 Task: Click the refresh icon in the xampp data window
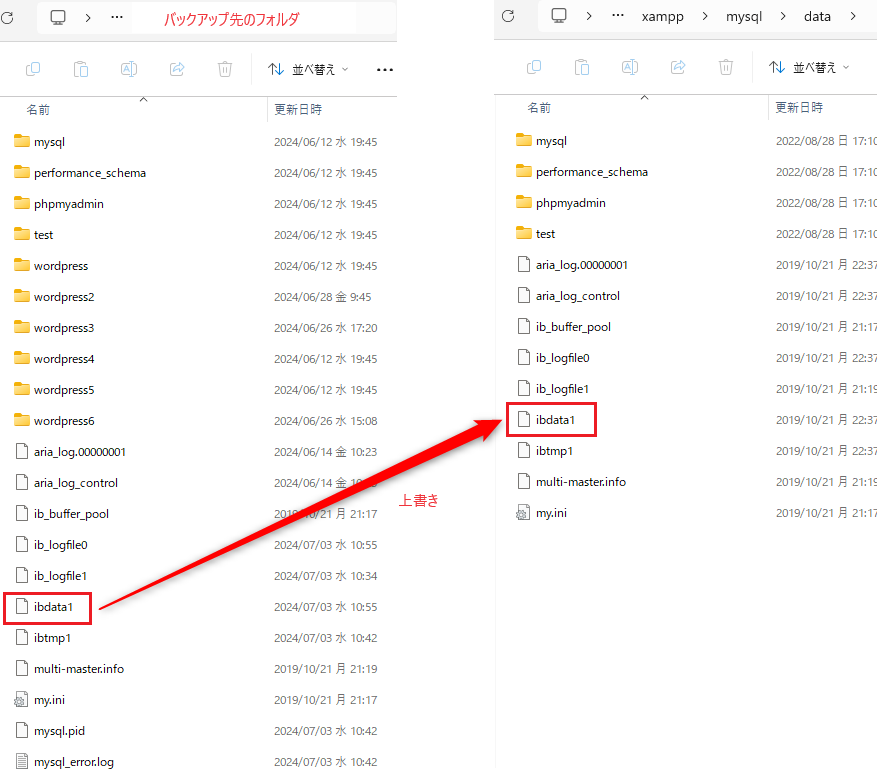508,16
